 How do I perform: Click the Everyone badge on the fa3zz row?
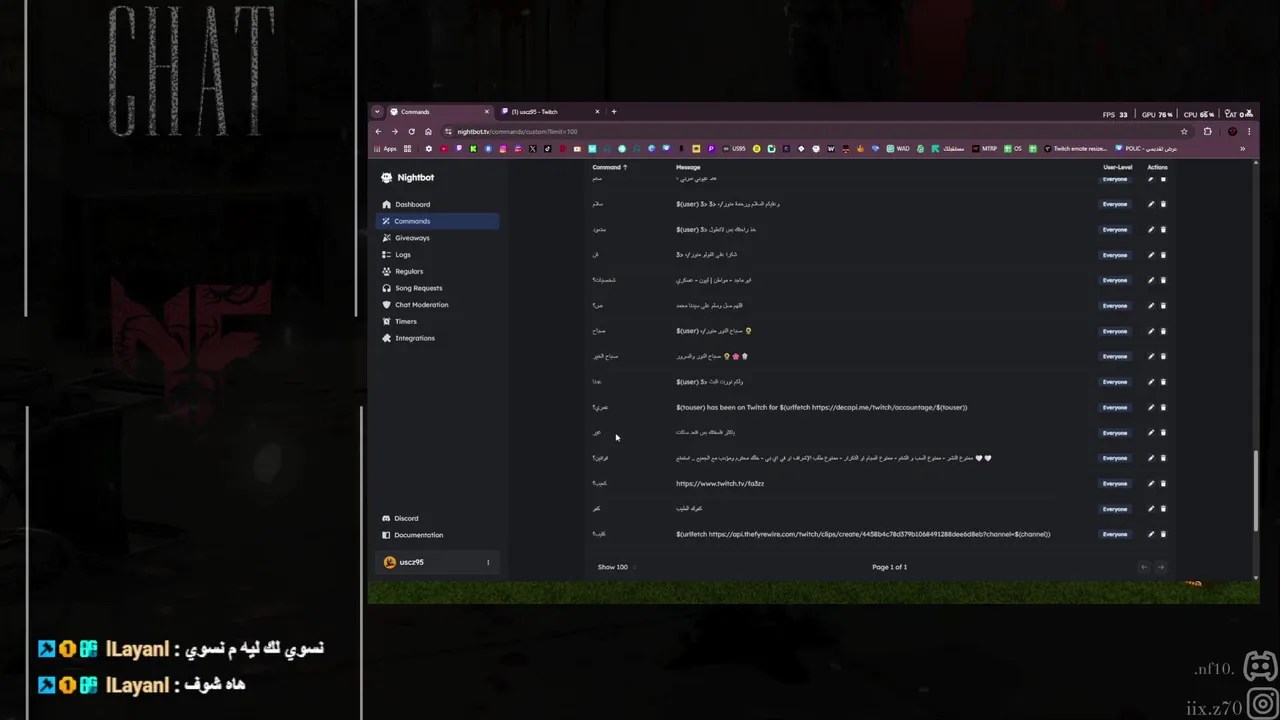click(1115, 483)
